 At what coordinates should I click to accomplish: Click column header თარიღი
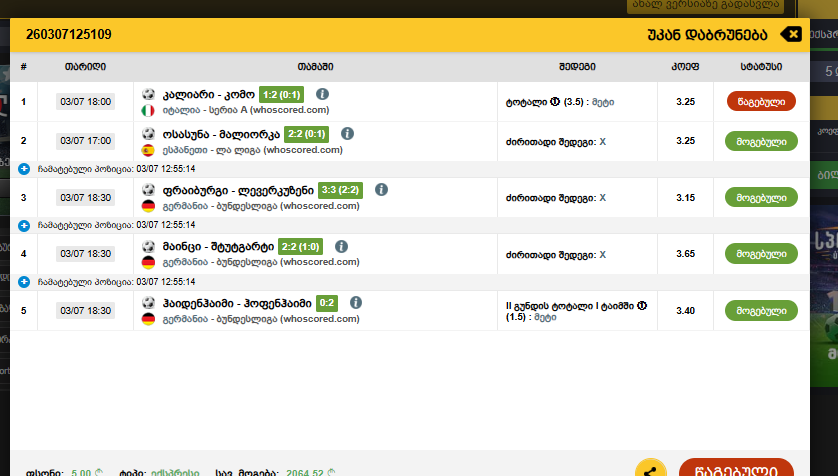pos(86,67)
